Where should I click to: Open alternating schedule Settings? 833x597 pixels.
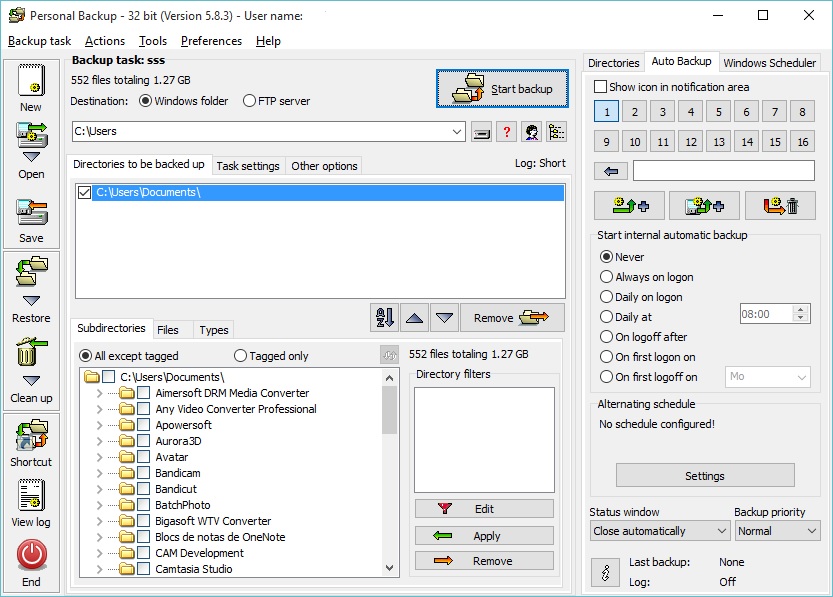click(x=705, y=475)
